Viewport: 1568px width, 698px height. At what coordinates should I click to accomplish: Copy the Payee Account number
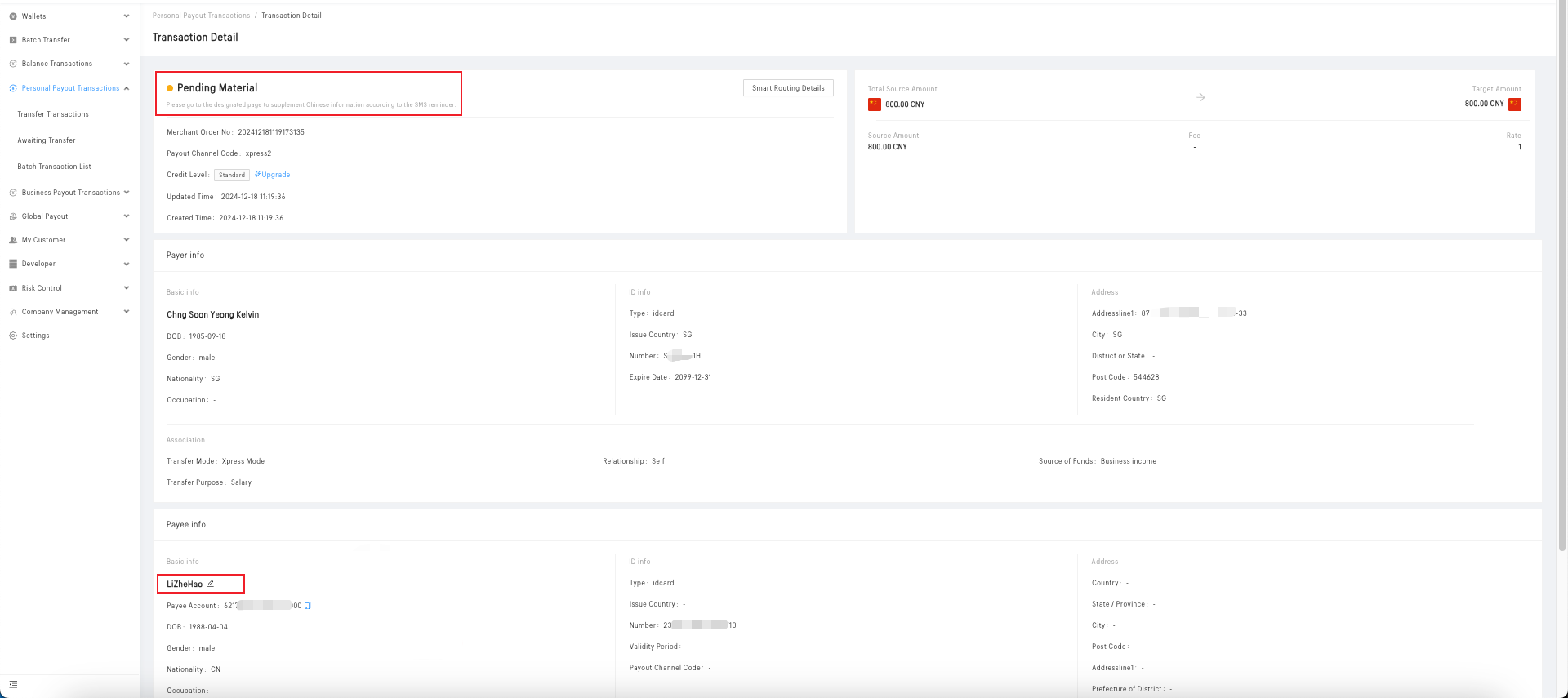pyautogui.click(x=308, y=606)
